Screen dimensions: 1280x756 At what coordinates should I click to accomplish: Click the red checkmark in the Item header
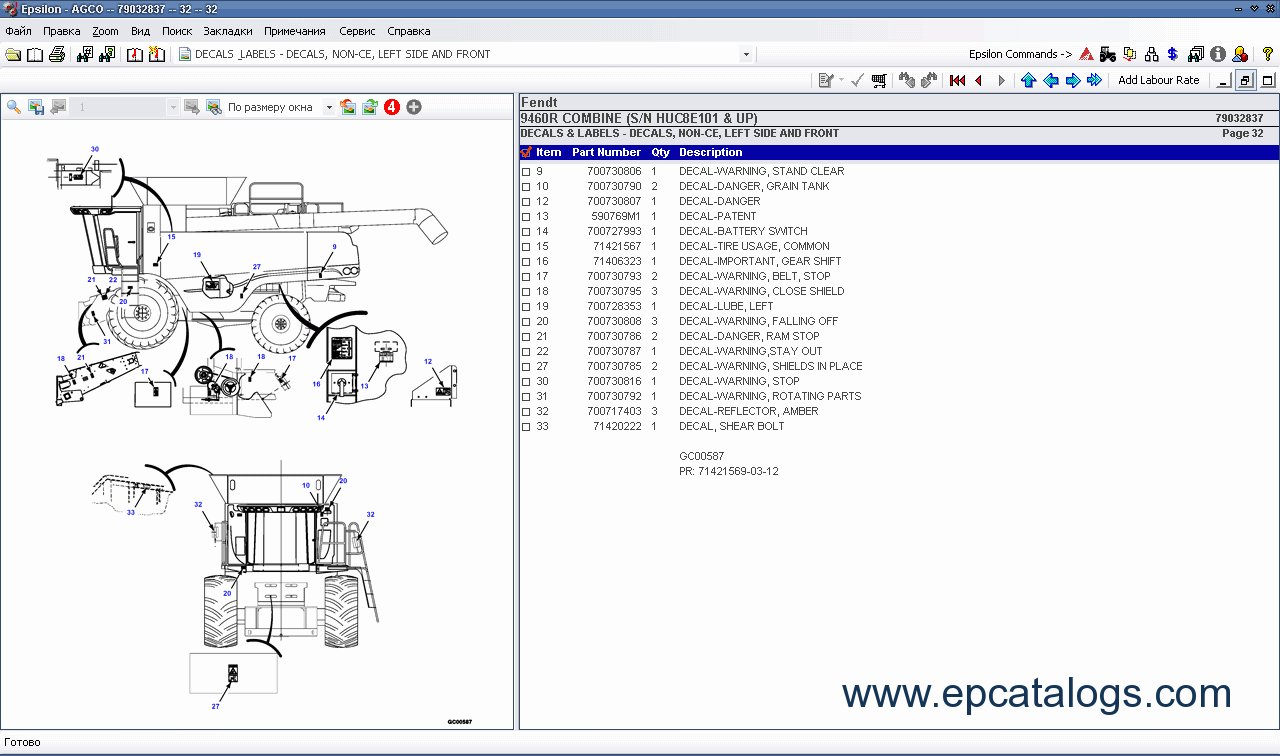point(525,152)
